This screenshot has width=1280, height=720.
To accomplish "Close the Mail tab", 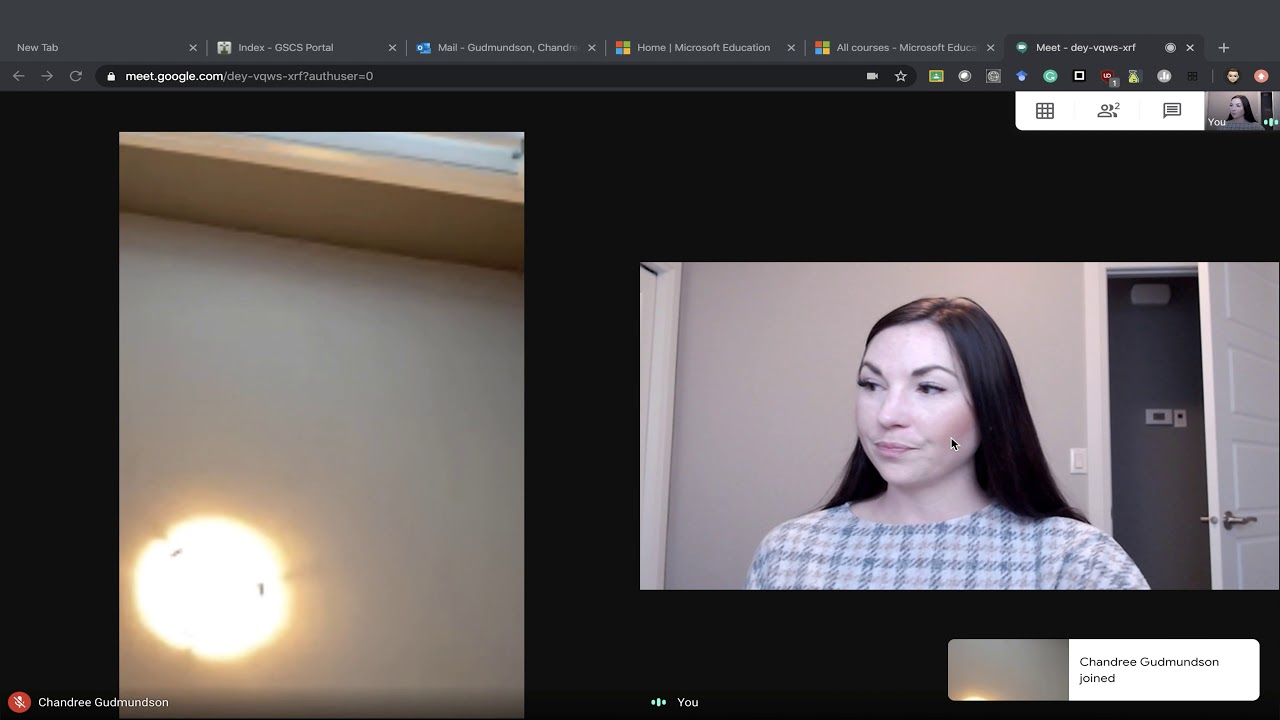I will (x=592, y=47).
